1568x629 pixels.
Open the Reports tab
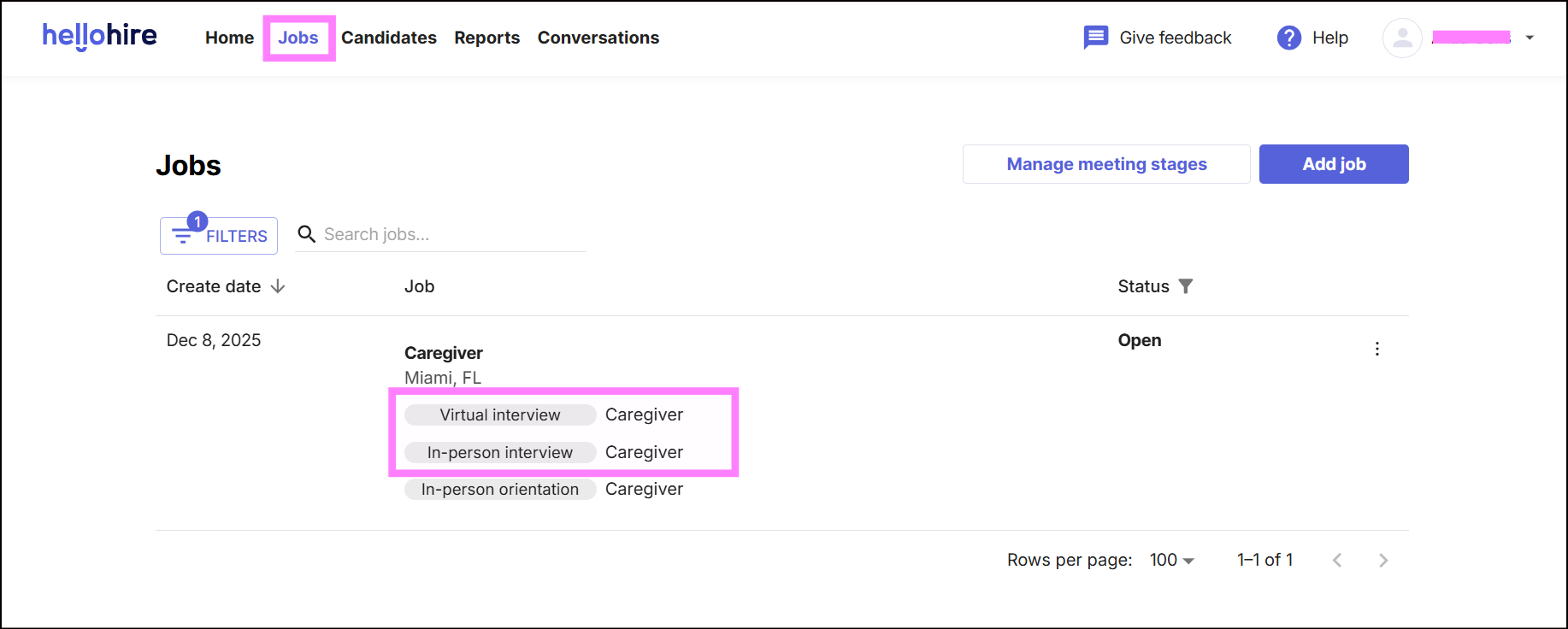tap(487, 38)
